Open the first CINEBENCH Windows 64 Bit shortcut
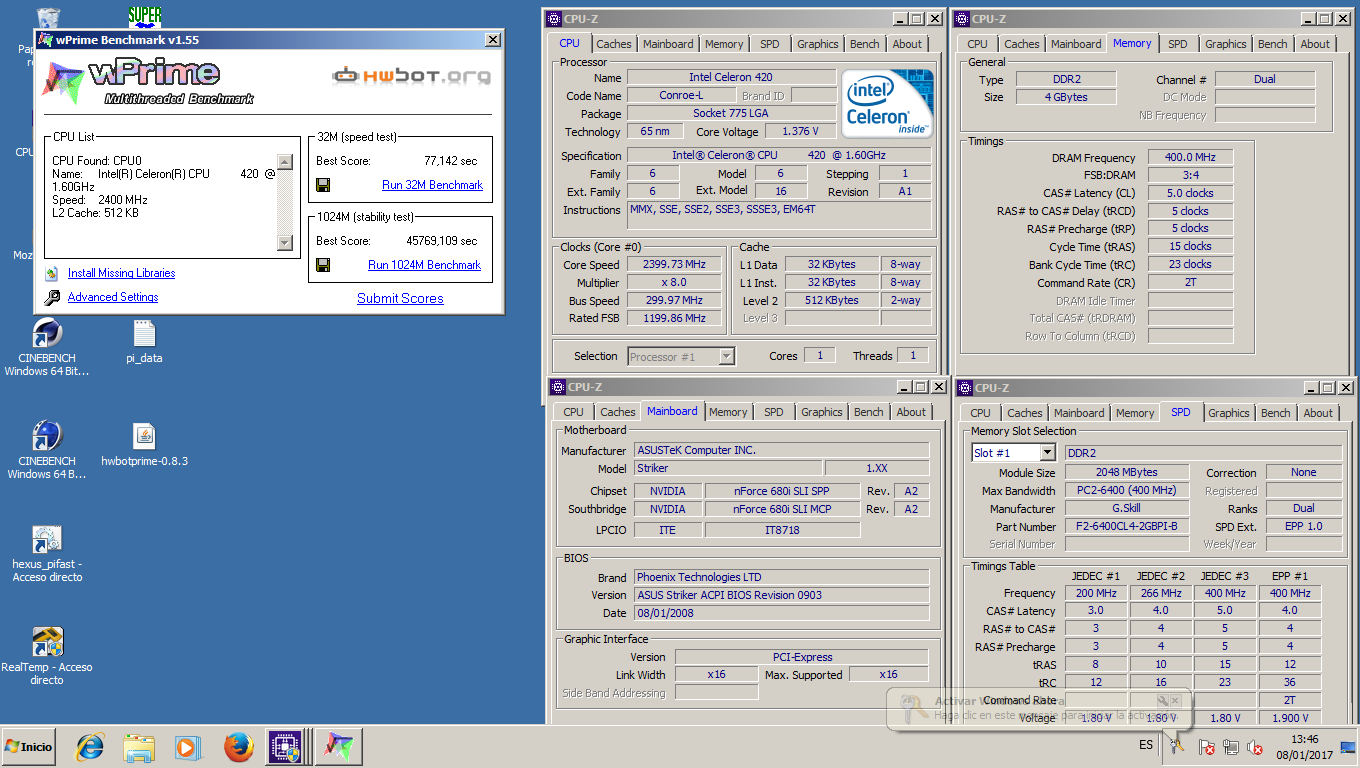 click(47, 333)
